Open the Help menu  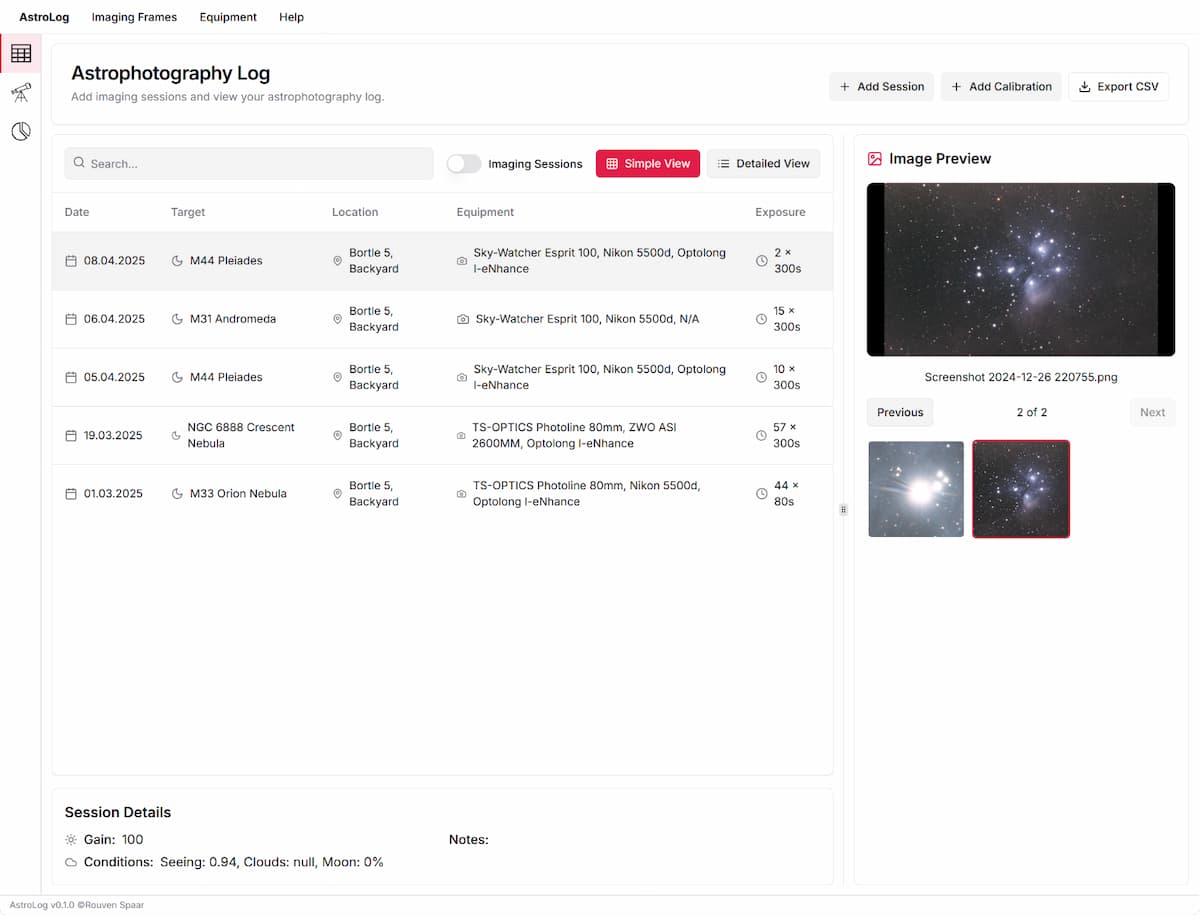coord(291,17)
